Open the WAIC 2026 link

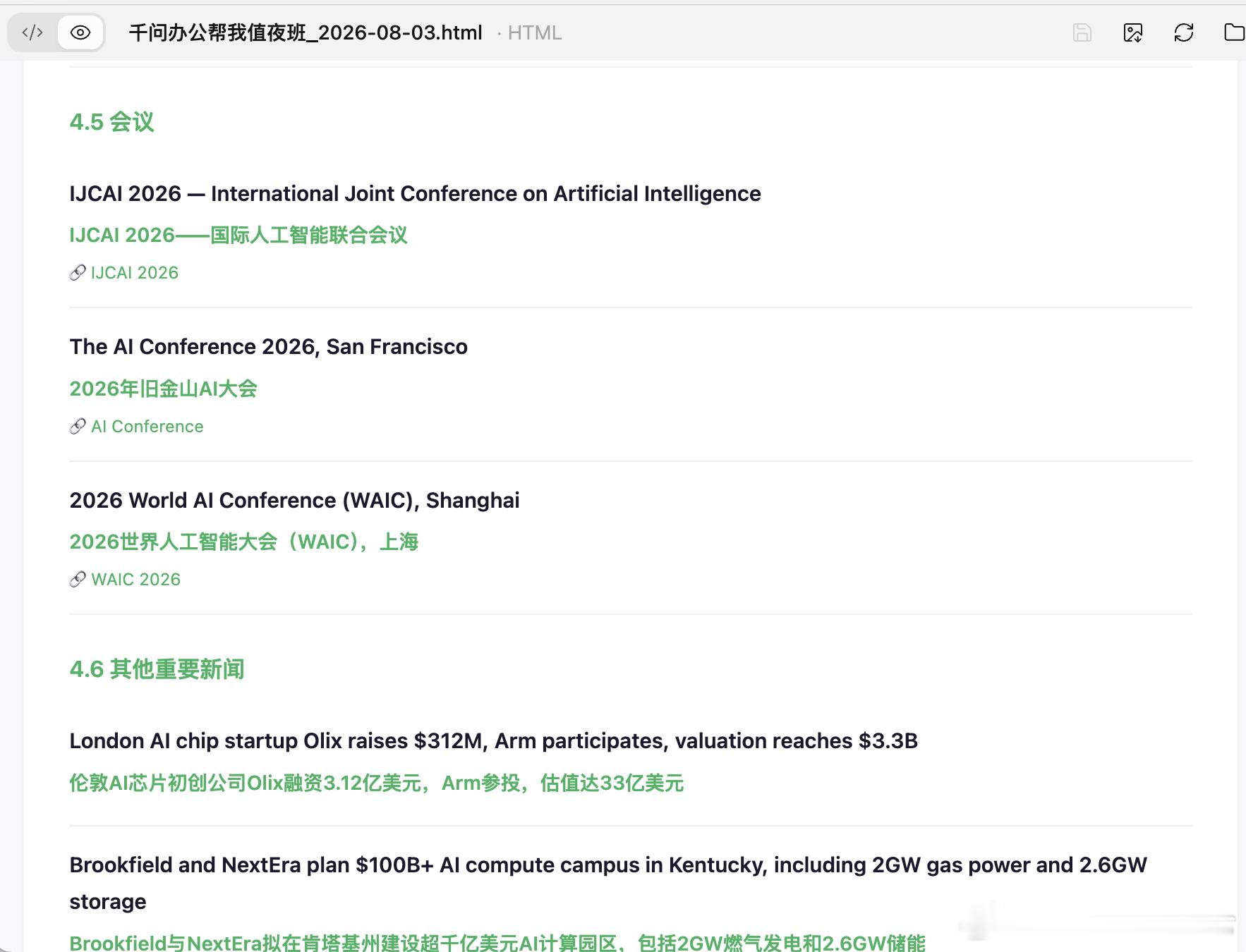[x=136, y=580]
